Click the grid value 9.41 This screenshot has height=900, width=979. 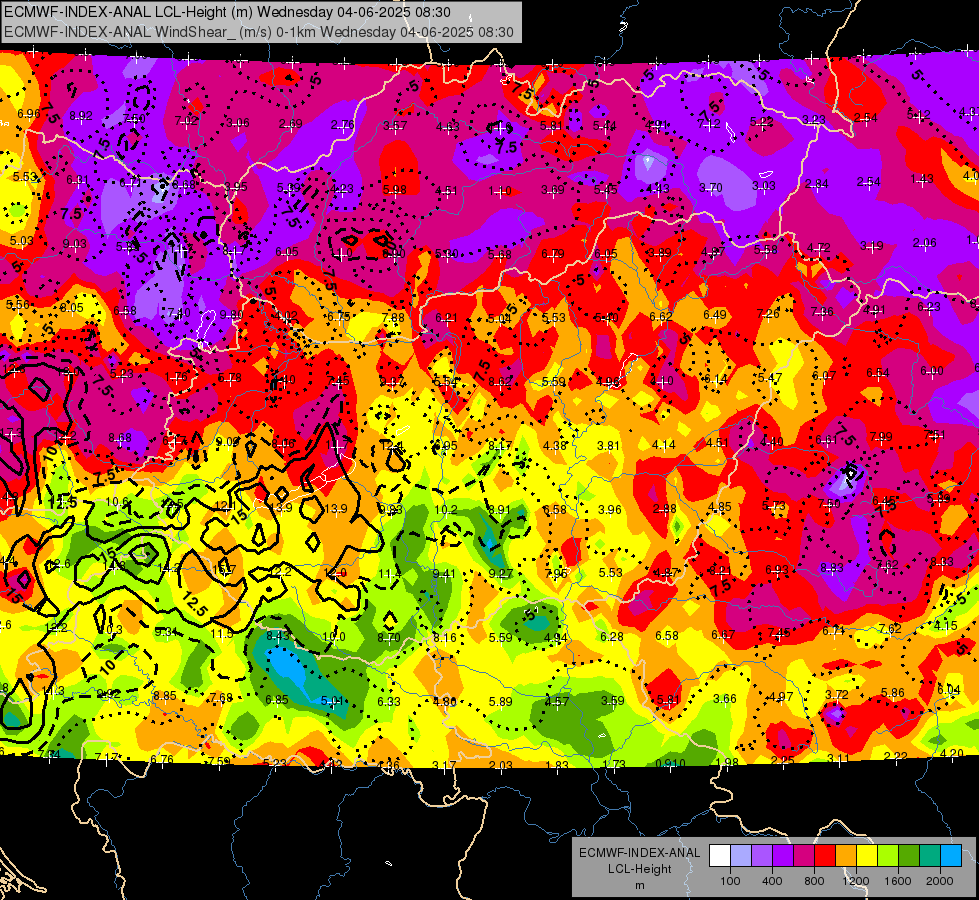point(444,574)
